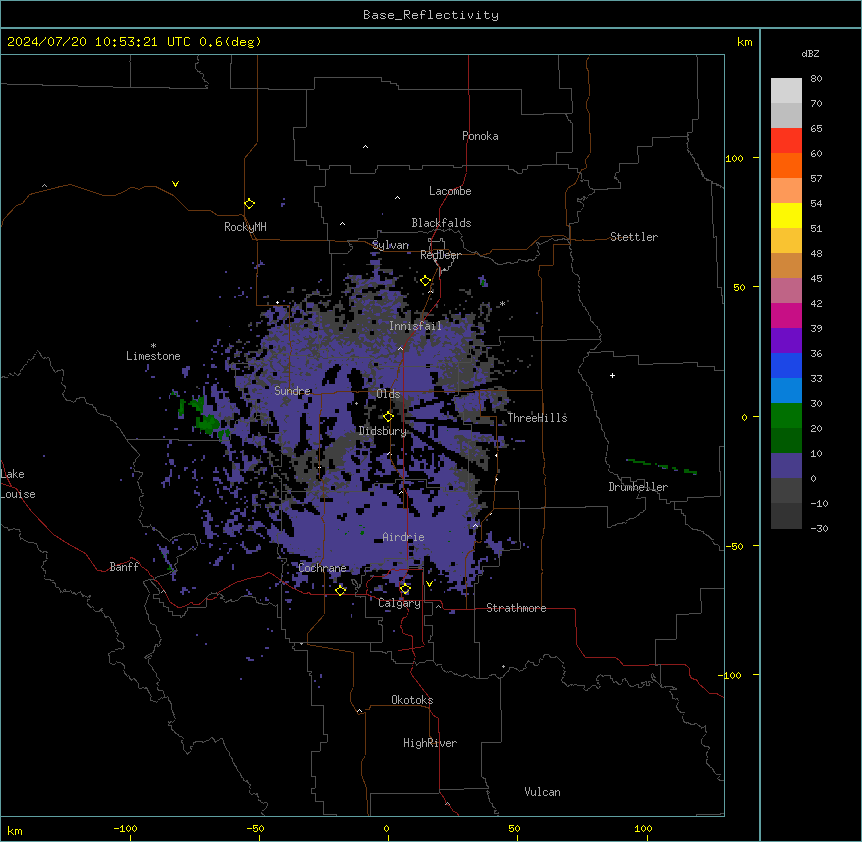
Task: Click the Vulcan city label
Action: 543,792
